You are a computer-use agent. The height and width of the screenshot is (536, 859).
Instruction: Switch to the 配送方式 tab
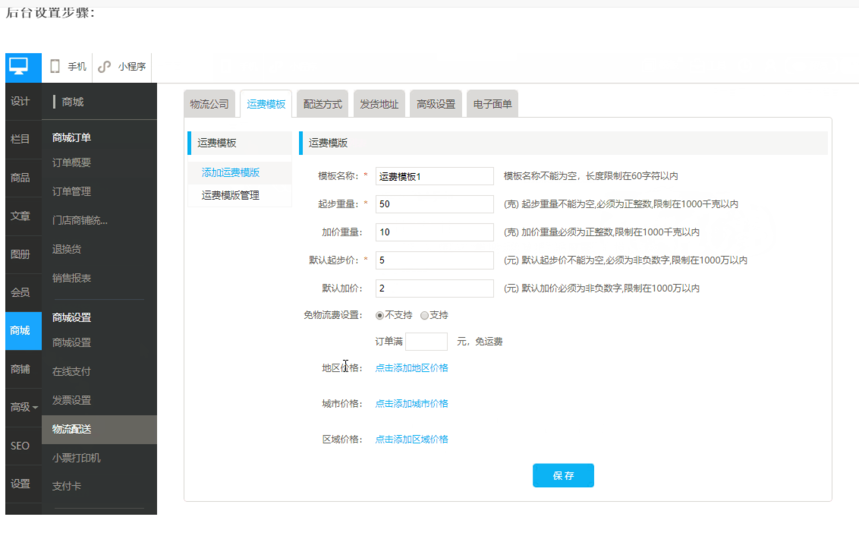(323, 104)
